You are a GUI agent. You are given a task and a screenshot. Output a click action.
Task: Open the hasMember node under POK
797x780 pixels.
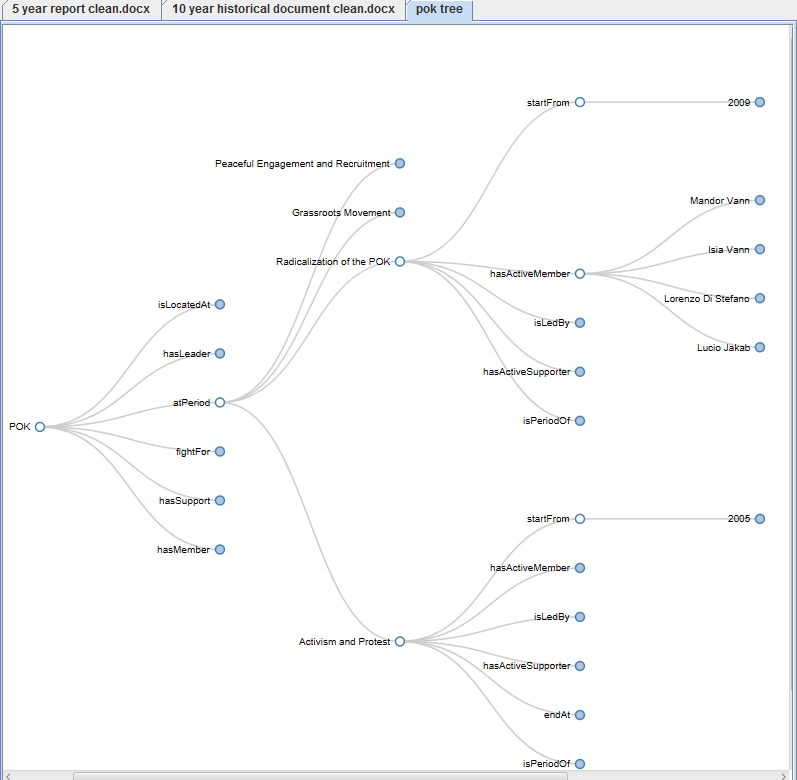220,549
